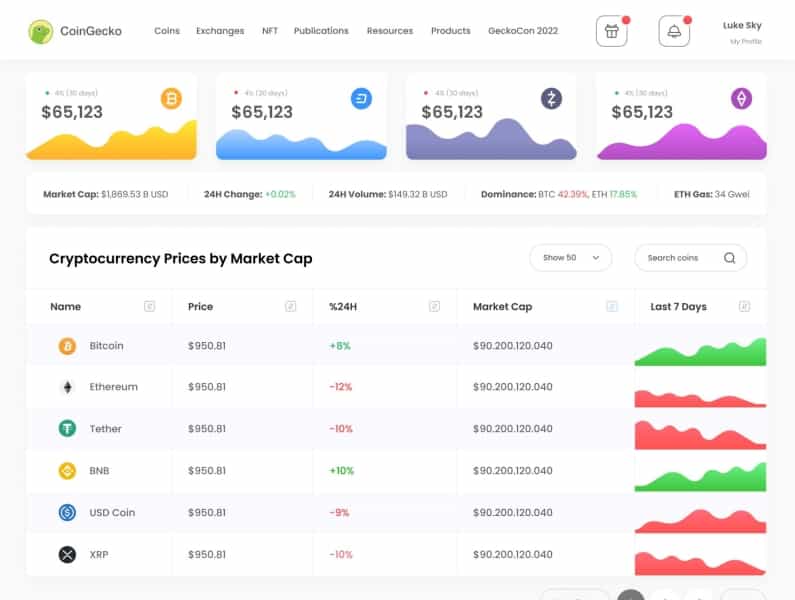Open the slate Zcash price chart card

[x=491, y=116]
